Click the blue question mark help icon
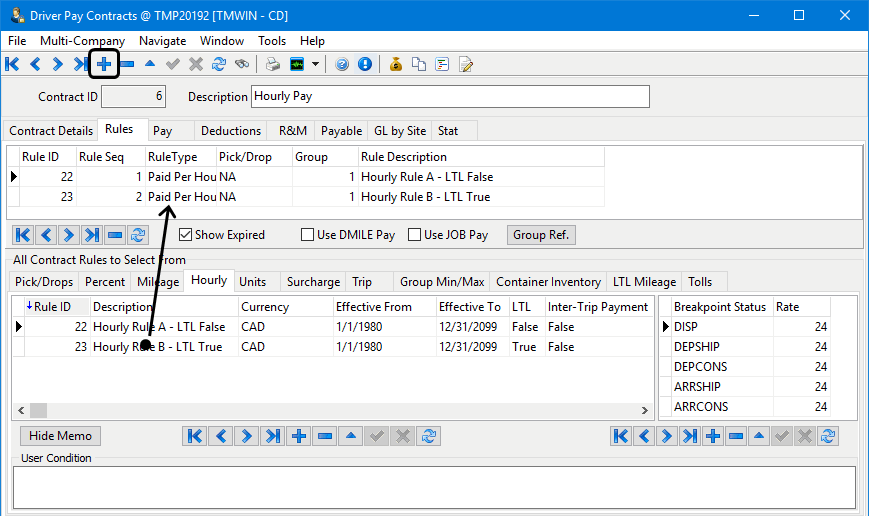Image resolution: width=869 pixels, height=516 pixels. click(342, 64)
